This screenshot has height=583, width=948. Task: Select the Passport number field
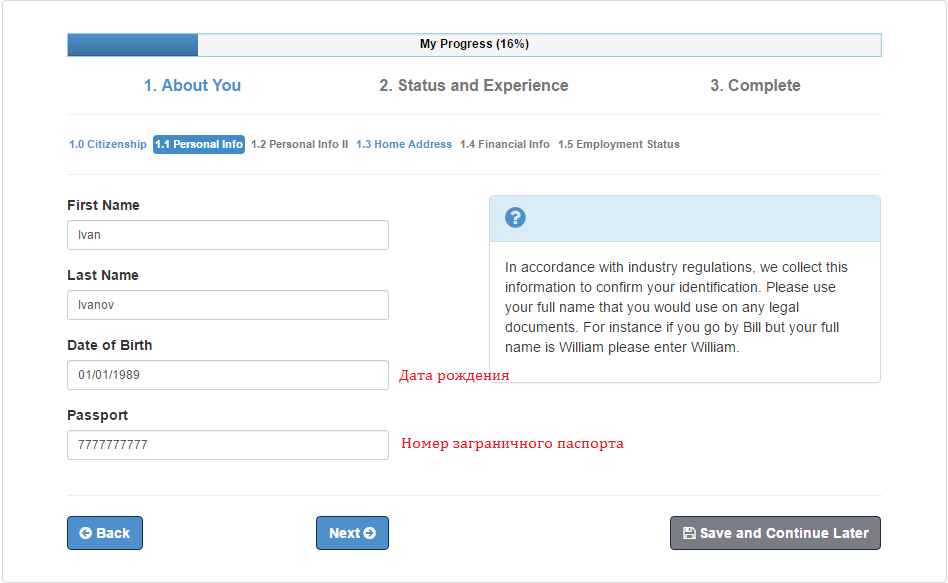click(228, 445)
